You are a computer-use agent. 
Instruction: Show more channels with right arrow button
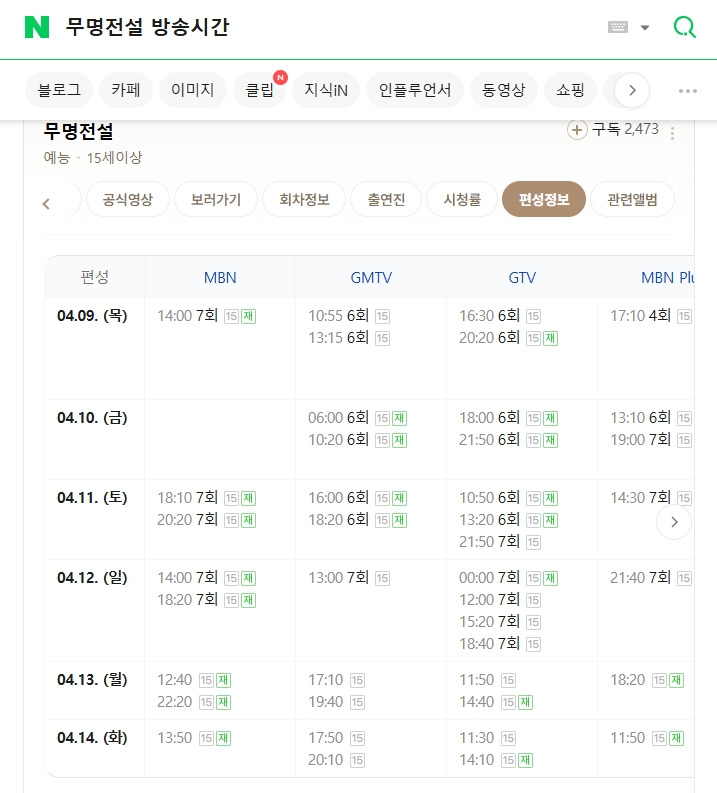674,522
